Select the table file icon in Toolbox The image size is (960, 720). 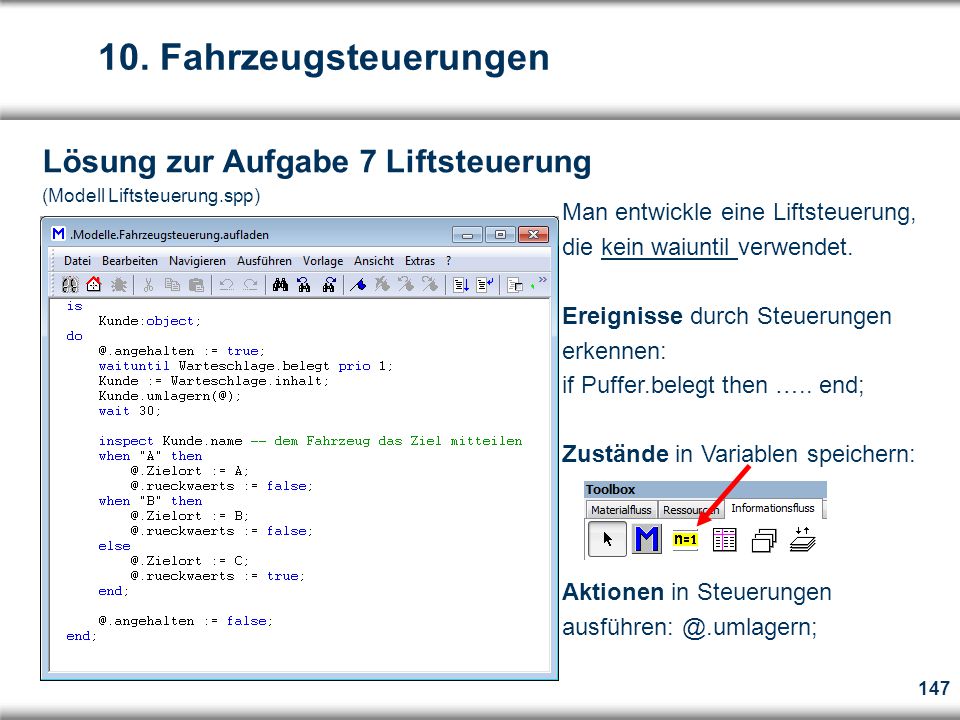(724, 540)
